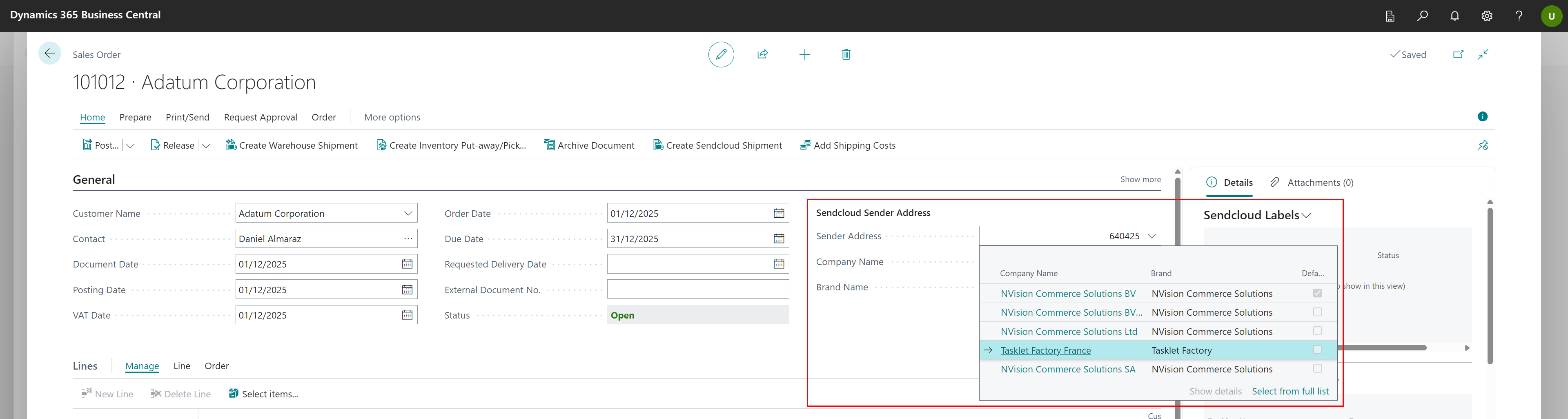
Task: Expand Sendcloud Labels chevron
Action: (x=1306, y=216)
